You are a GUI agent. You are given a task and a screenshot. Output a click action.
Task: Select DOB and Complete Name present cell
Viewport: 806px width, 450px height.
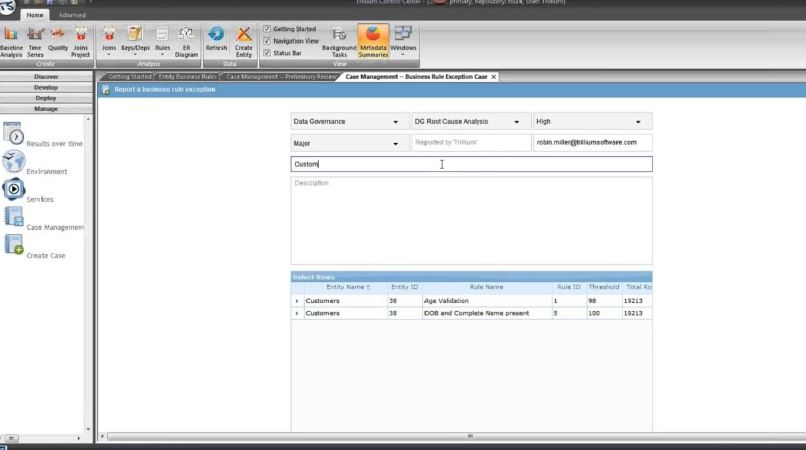(x=486, y=313)
